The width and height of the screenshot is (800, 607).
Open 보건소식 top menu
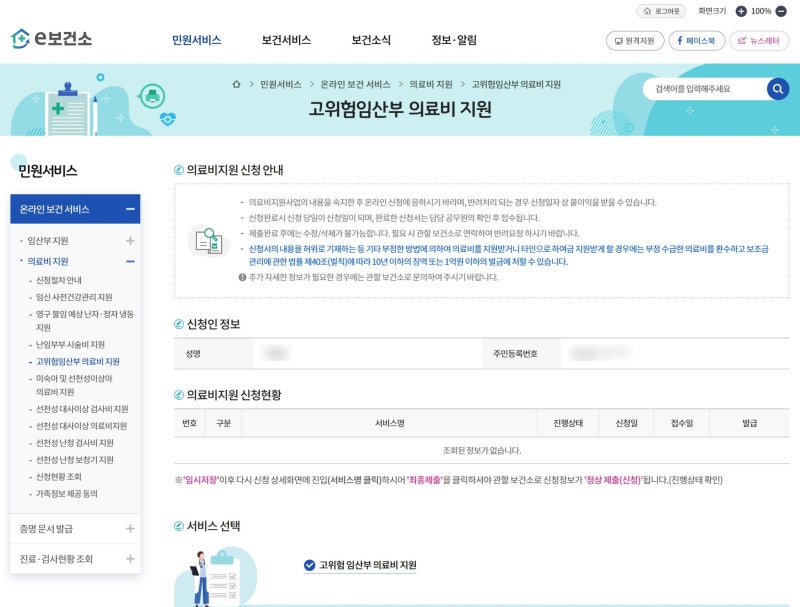pyautogui.click(x=371, y=40)
